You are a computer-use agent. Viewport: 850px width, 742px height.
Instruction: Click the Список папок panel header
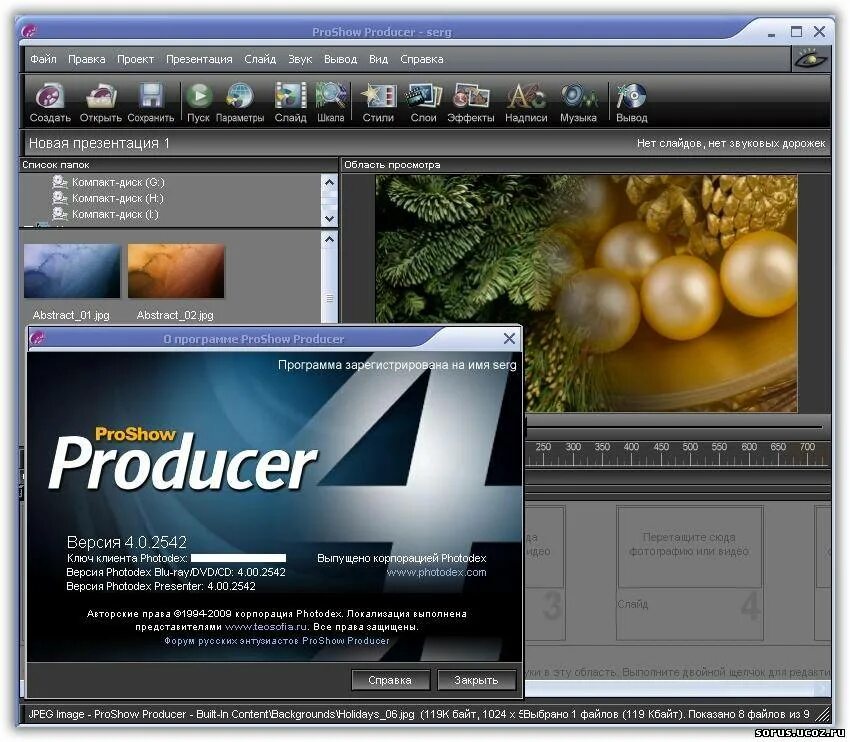coord(178,165)
